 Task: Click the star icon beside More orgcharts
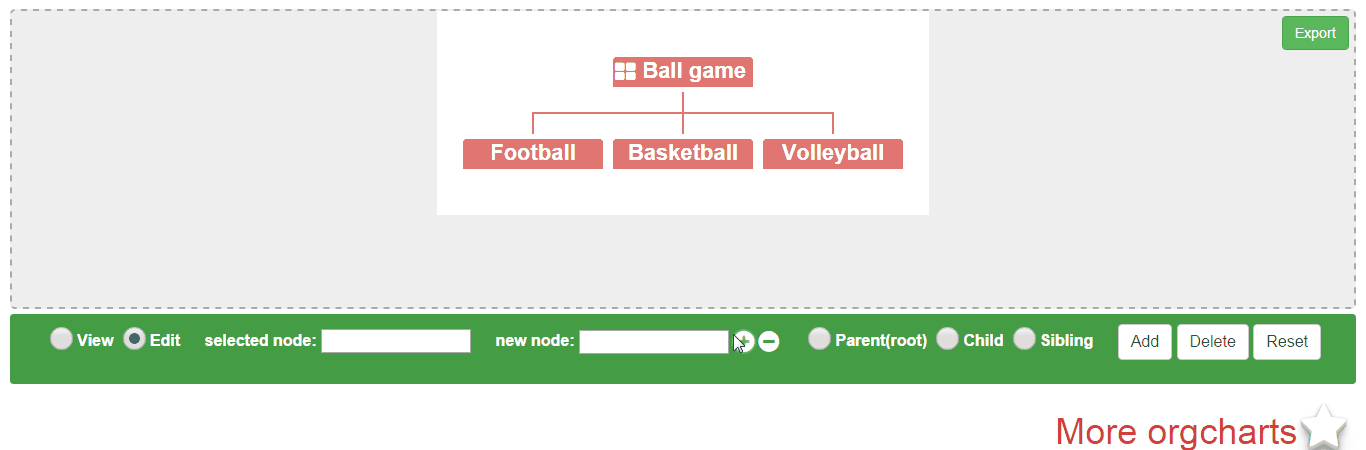coord(1324,428)
